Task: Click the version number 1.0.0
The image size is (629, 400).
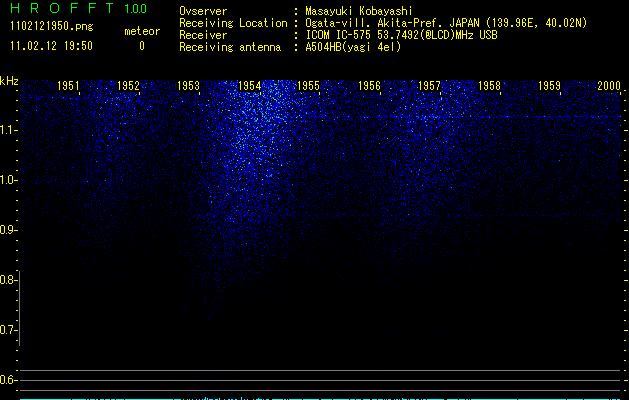Action: pos(136,8)
